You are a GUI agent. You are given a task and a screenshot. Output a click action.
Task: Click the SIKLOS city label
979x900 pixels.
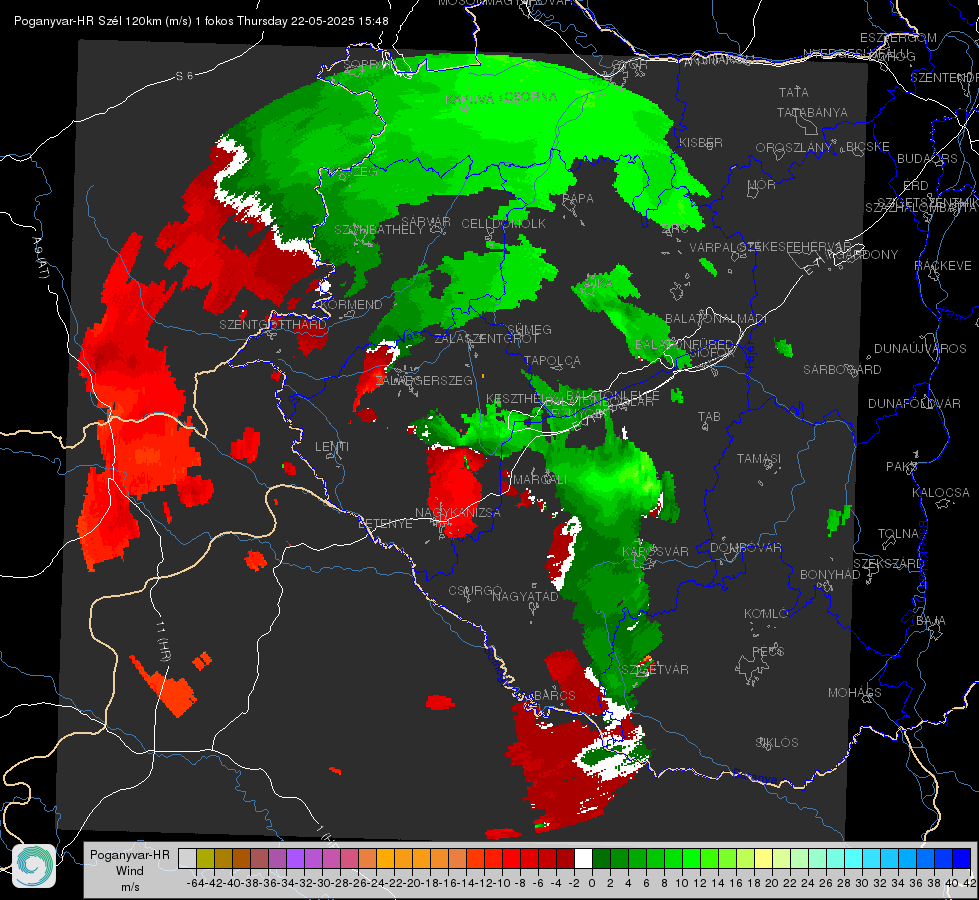(777, 743)
